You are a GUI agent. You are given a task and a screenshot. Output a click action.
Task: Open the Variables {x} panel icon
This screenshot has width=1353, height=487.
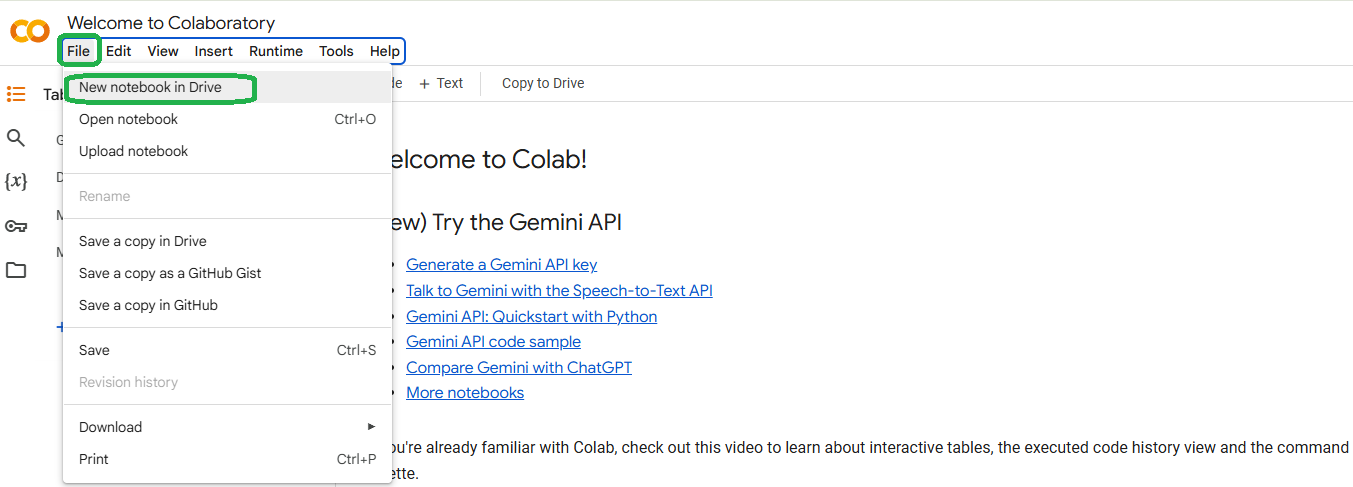click(x=16, y=181)
